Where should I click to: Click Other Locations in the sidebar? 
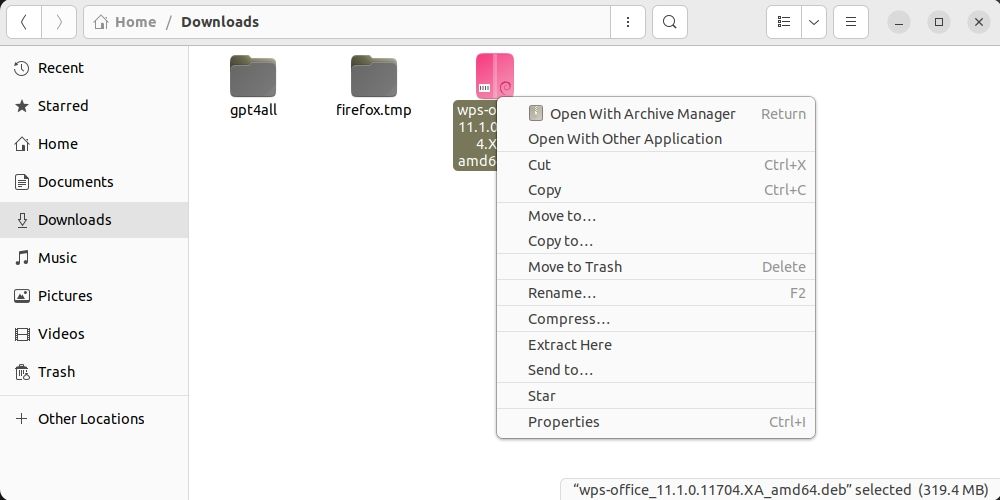pos(91,419)
